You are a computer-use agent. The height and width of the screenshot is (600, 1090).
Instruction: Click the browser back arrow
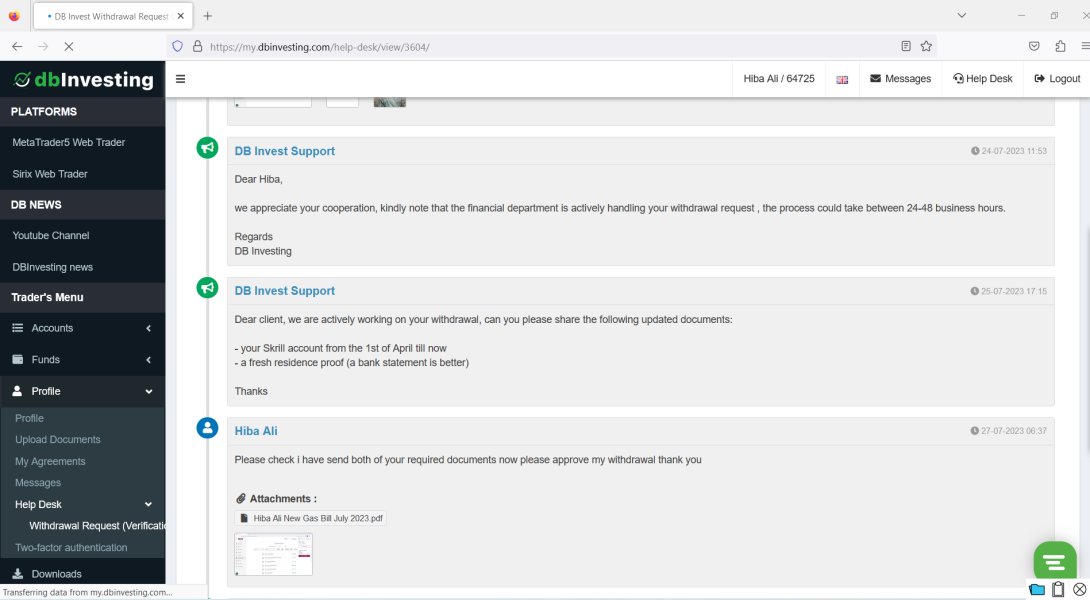[x=17, y=47]
